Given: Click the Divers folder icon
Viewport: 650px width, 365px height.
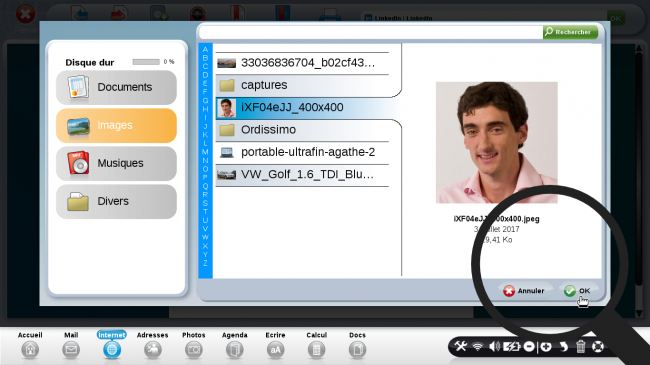Looking at the screenshot, I should tap(78, 202).
